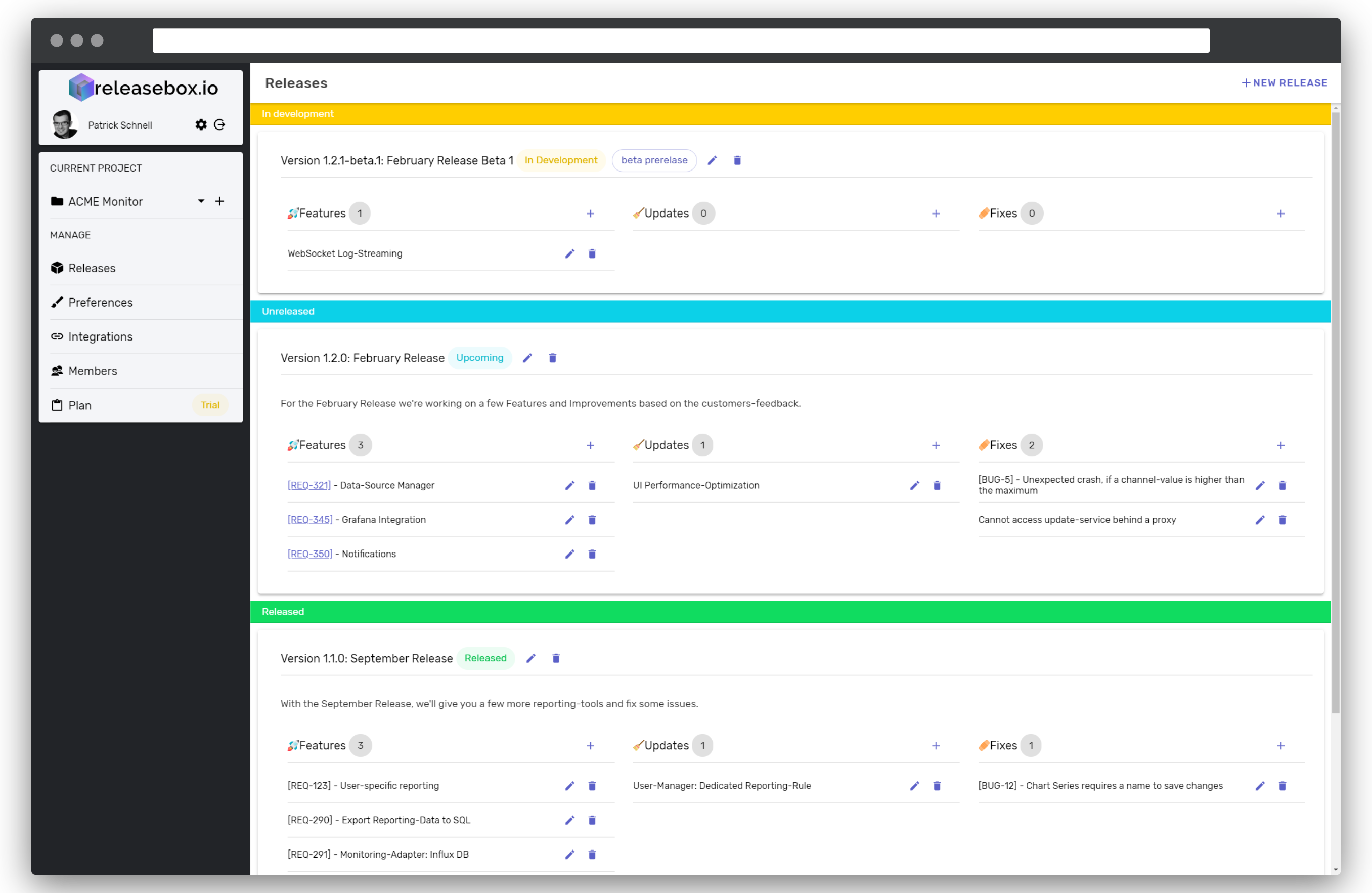Viewport: 1372px width, 893px height.
Task: Expand the ACME Monitor project dropdown
Action: click(x=201, y=201)
